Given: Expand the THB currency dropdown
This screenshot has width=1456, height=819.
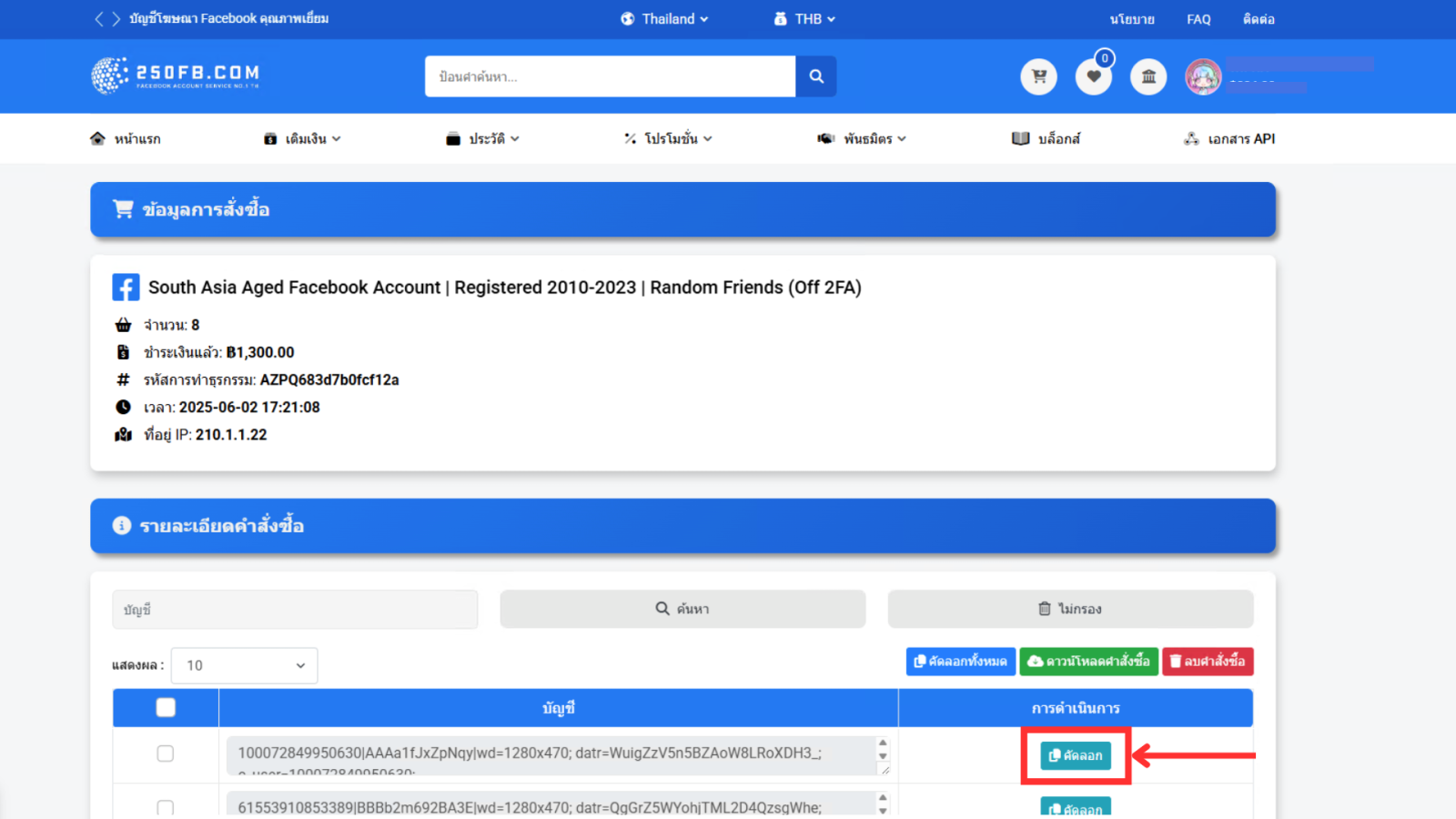Looking at the screenshot, I should click(804, 19).
